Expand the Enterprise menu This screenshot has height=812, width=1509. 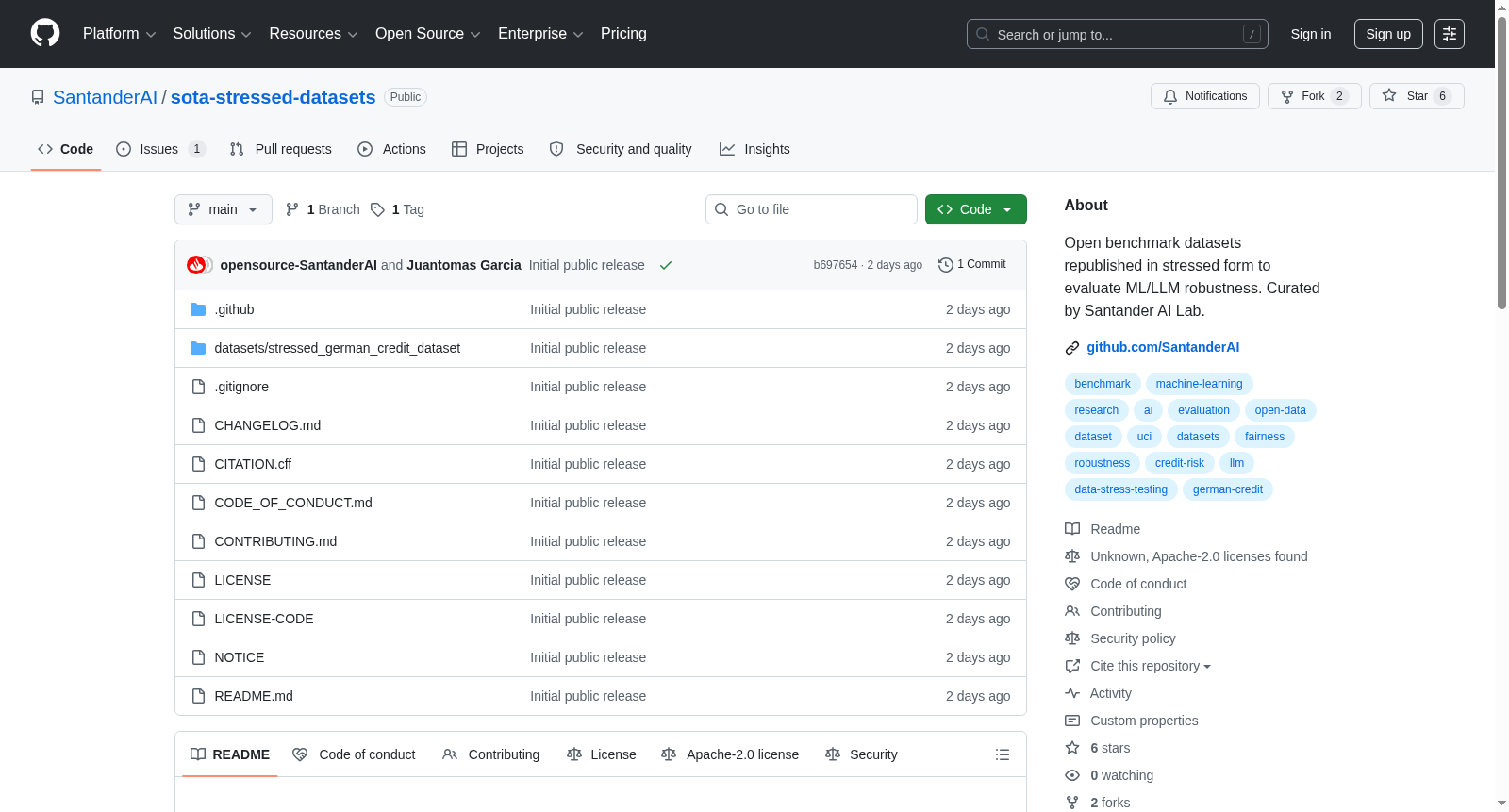click(x=540, y=34)
